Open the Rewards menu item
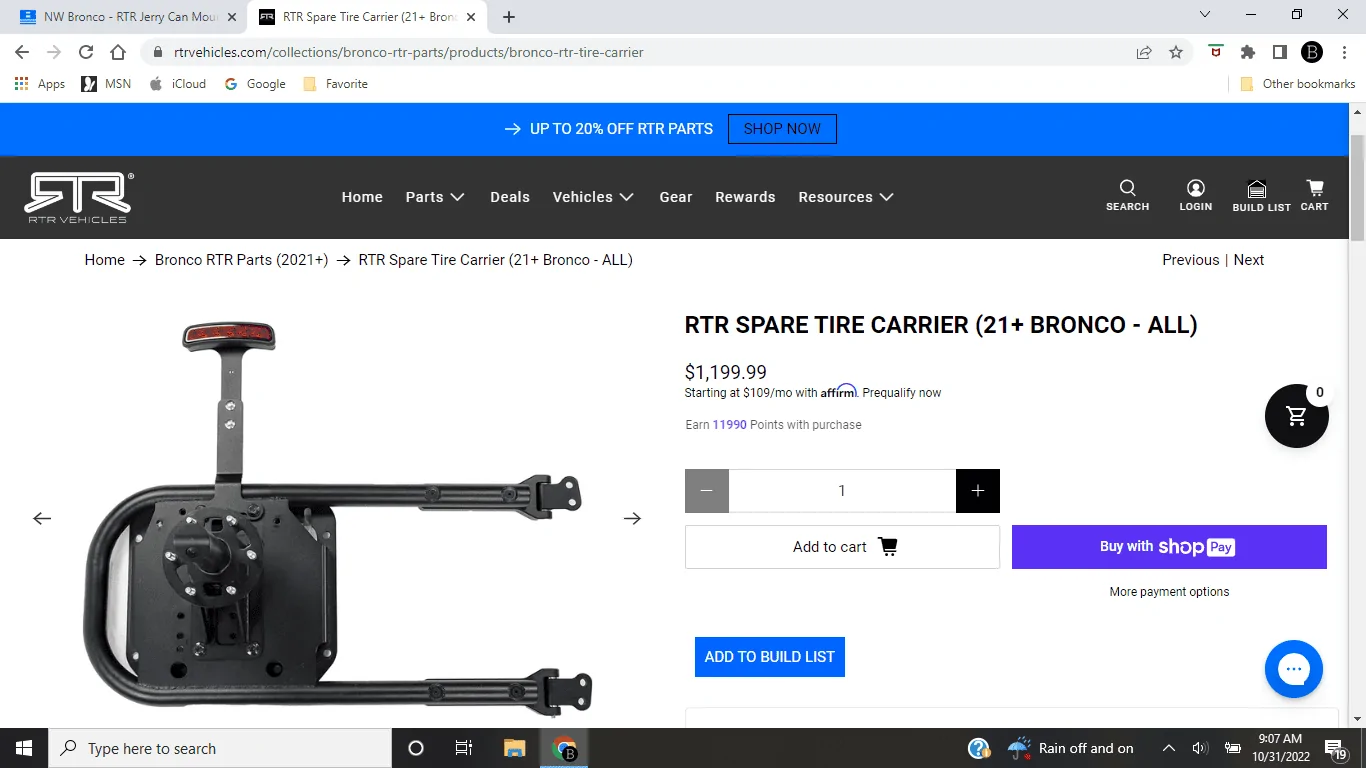 745,197
